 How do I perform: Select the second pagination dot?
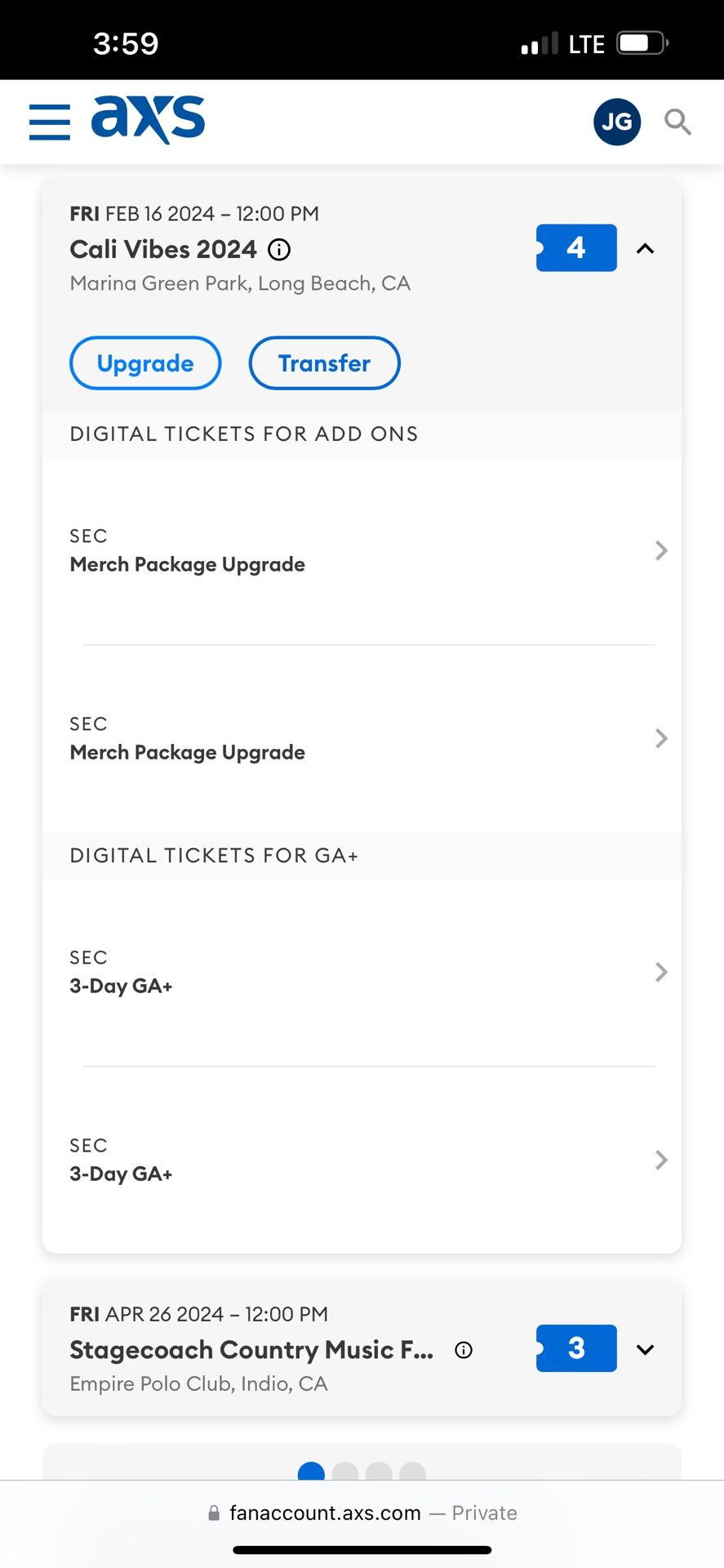(x=345, y=1472)
